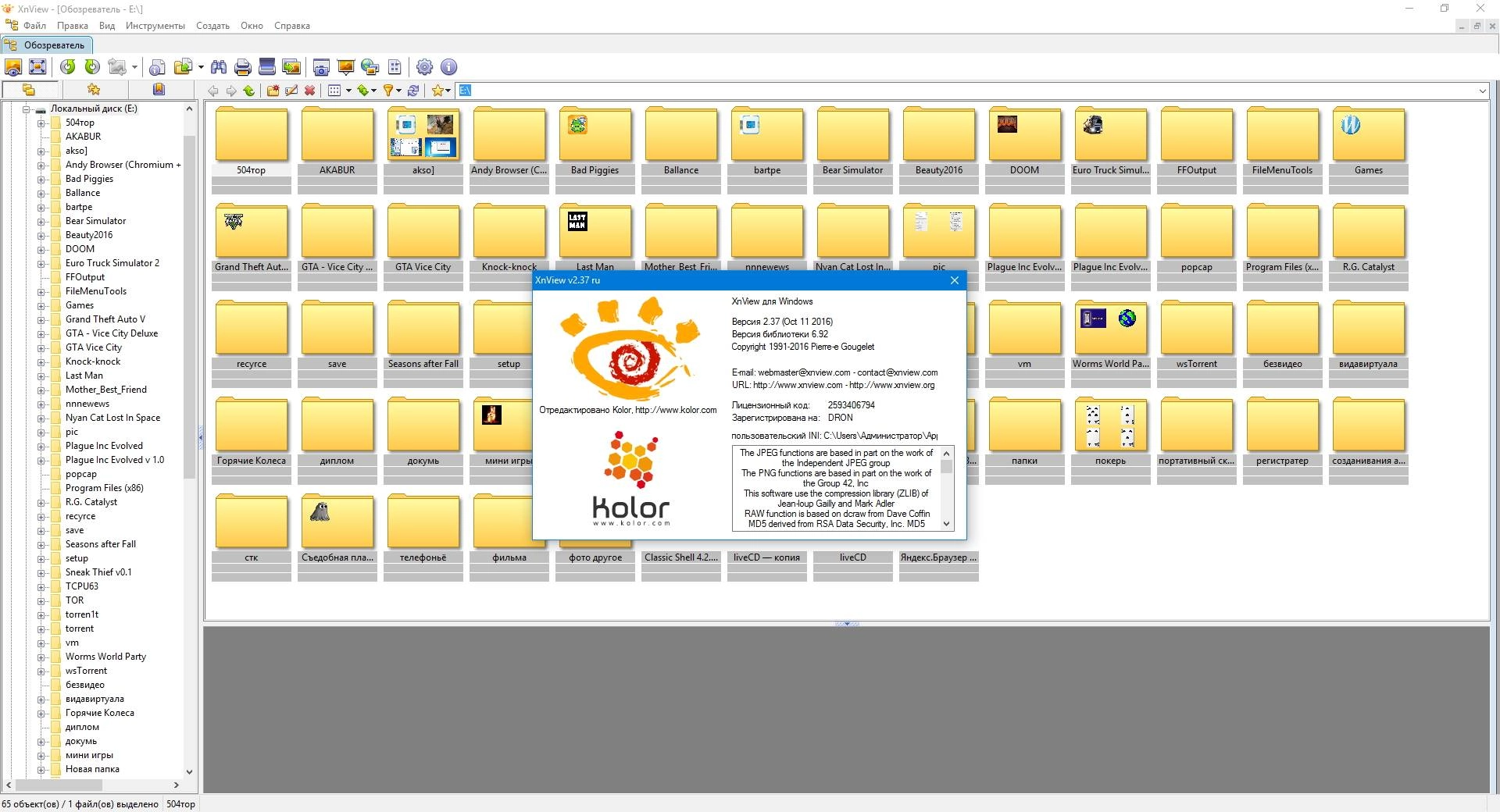Collapse the Локальный диск (E:) node
This screenshot has width=1500, height=812.
point(26,109)
